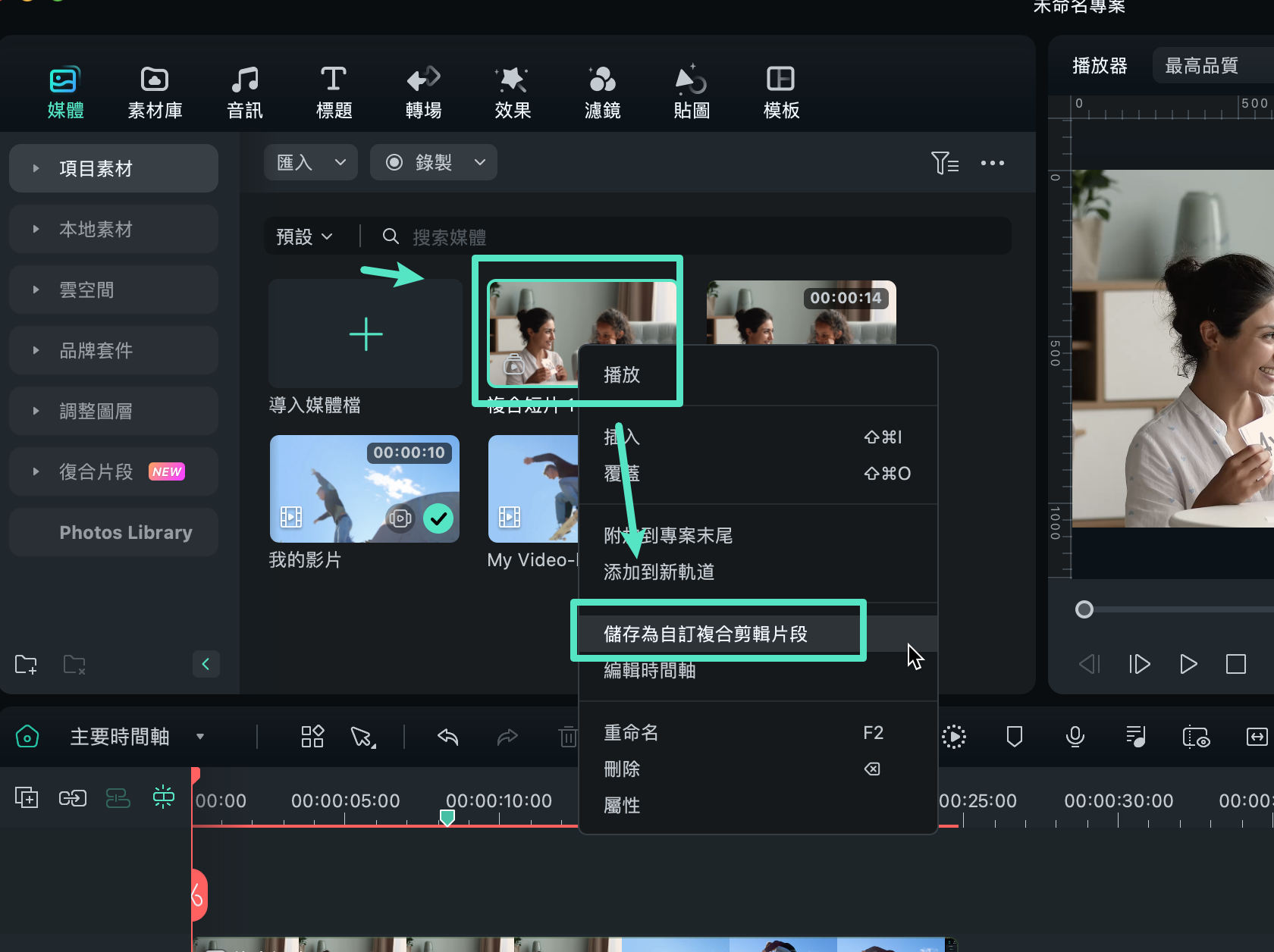Choose 添加到新軌道 menu item
The image size is (1274, 952).
point(758,572)
